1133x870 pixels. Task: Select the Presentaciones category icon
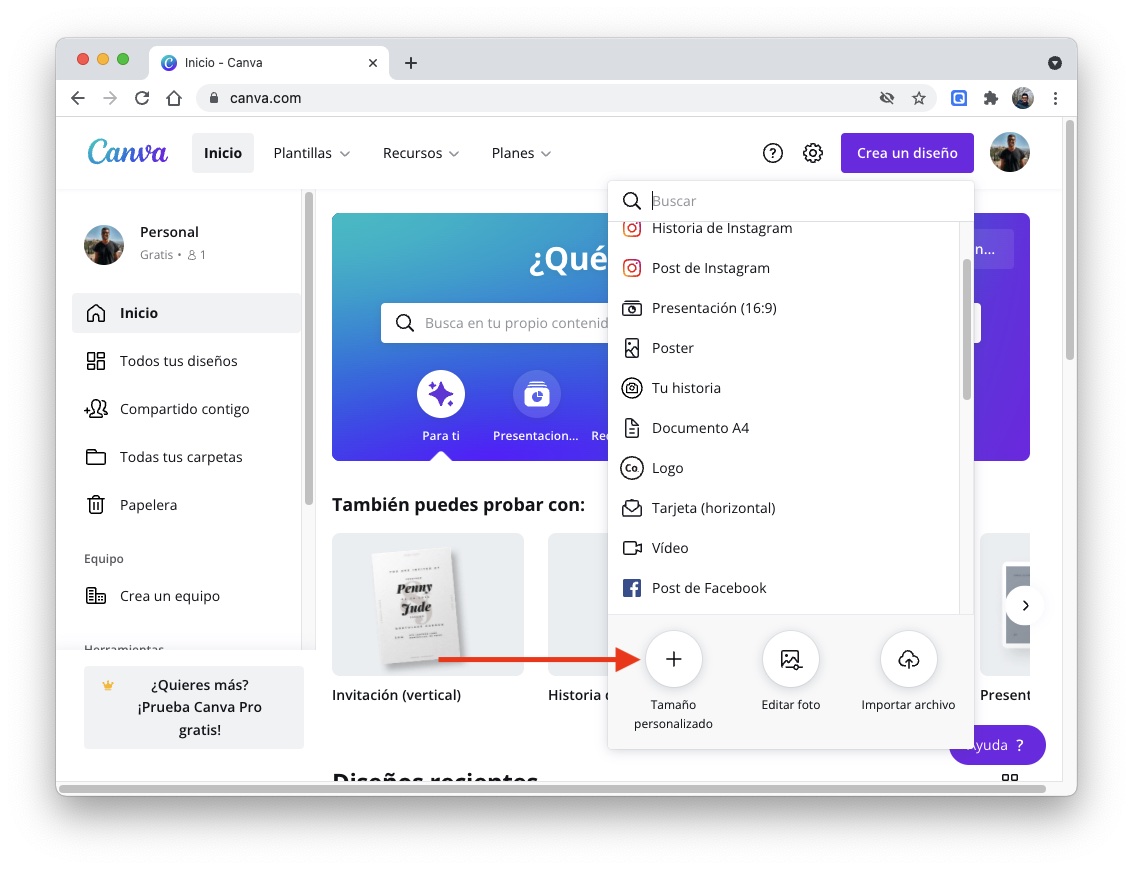point(536,395)
